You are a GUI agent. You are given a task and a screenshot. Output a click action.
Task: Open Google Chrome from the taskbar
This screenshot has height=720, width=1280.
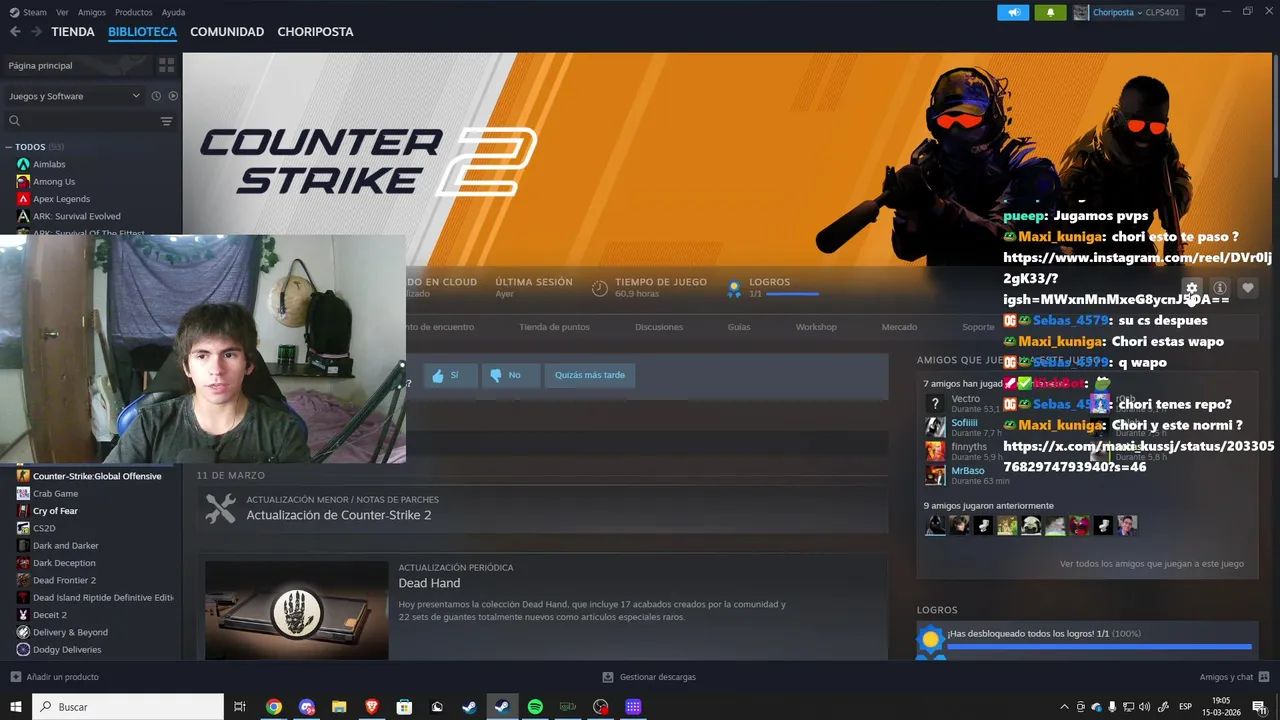point(274,707)
